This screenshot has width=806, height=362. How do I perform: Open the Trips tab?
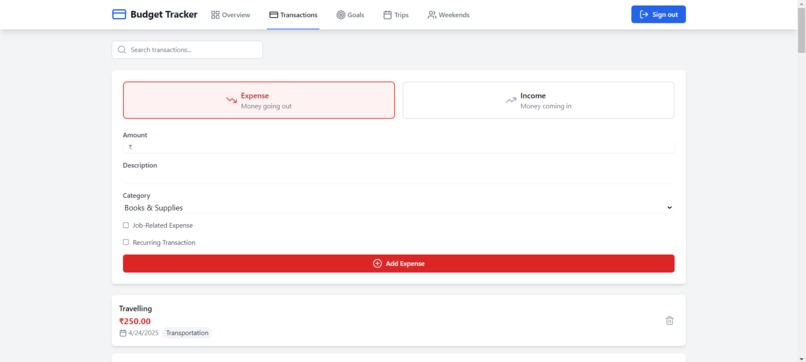point(396,15)
